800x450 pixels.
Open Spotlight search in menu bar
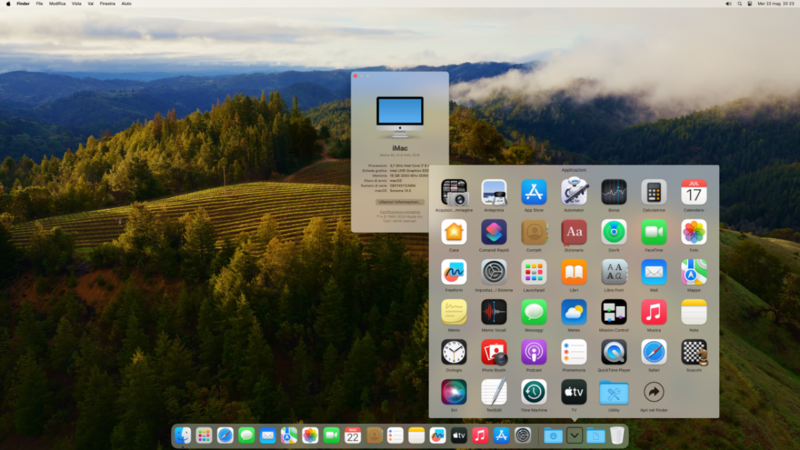(739, 4)
